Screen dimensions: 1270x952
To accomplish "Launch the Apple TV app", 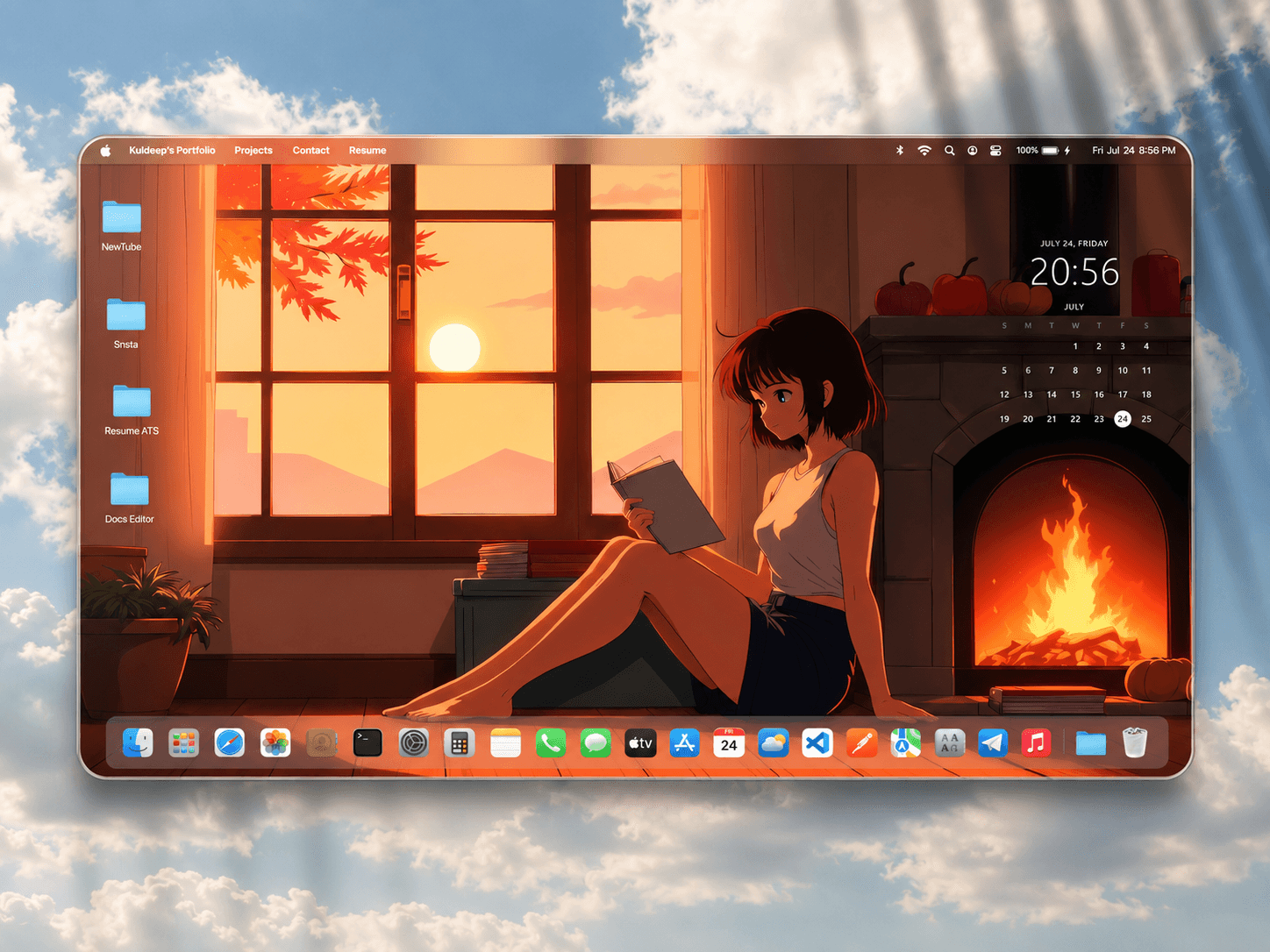I will pyautogui.click(x=640, y=743).
